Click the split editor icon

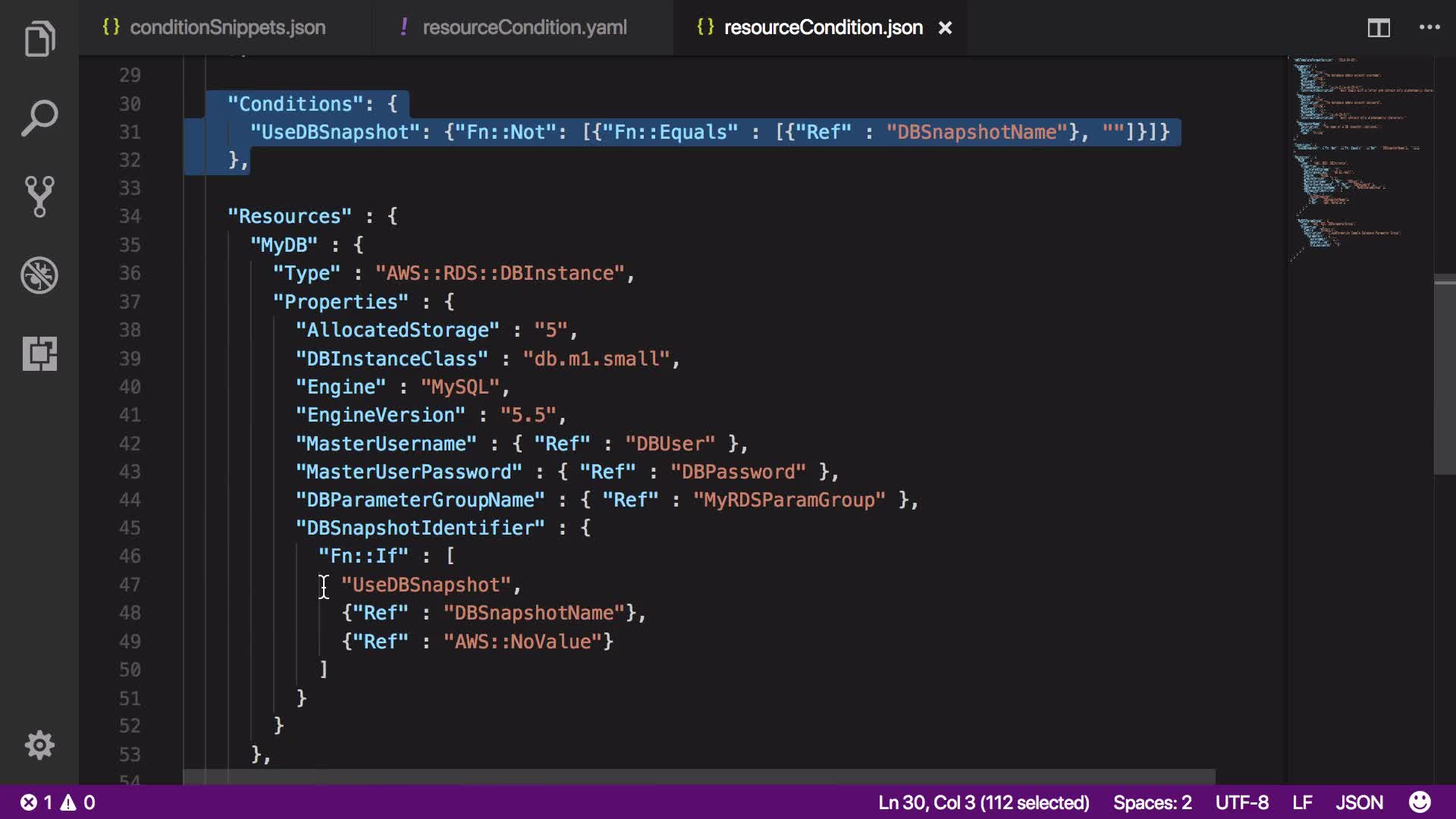[x=1378, y=28]
